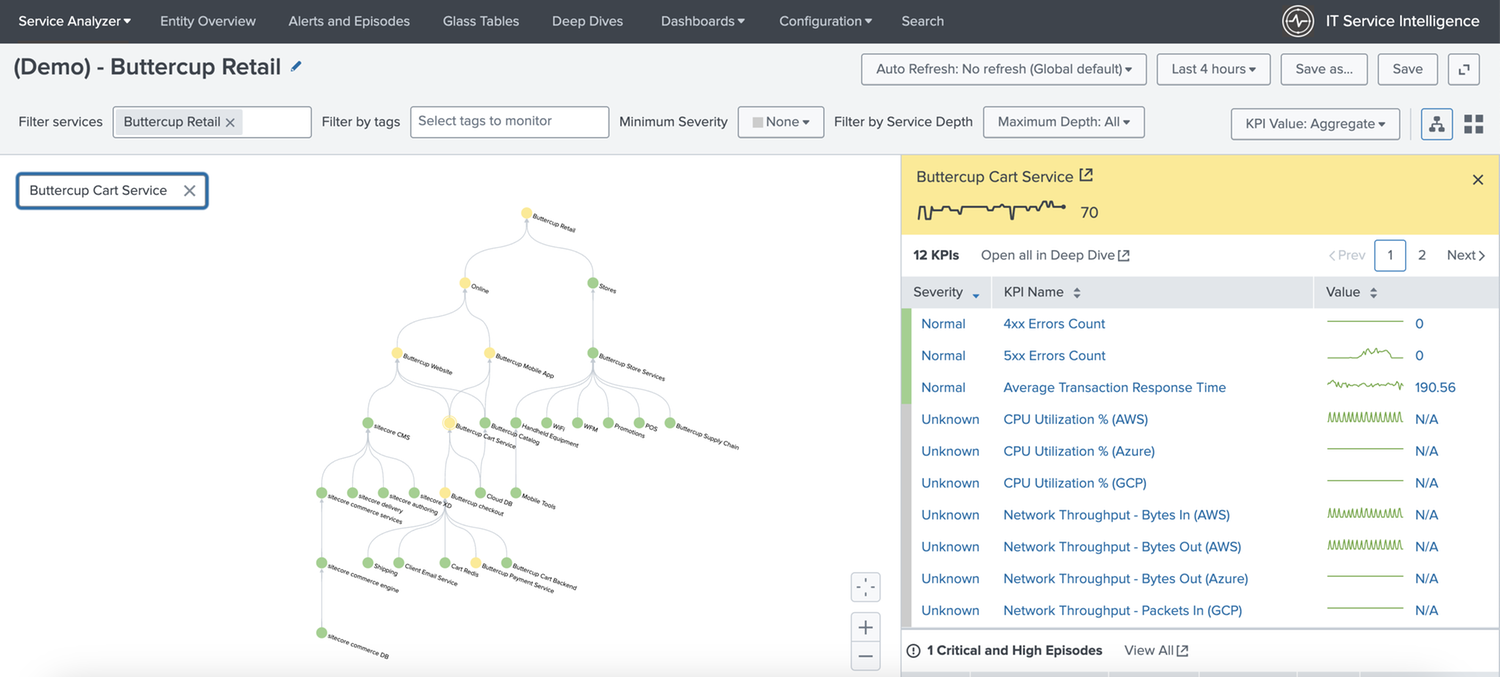The height and width of the screenshot is (677, 1500).
Task: Click the Save button
Action: tap(1407, 69)
